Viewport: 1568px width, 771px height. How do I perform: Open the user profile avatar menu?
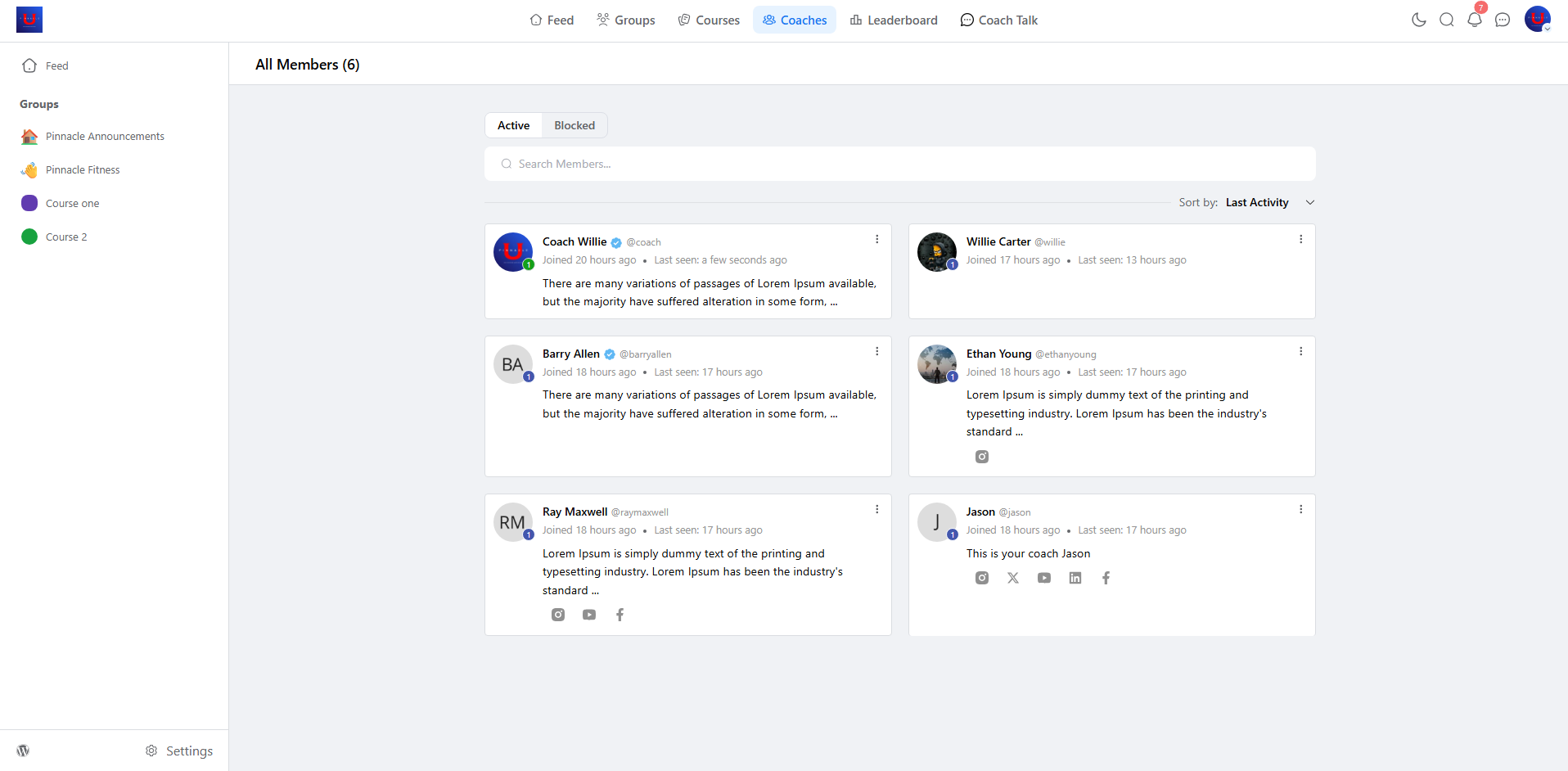tap(1537, 20)
